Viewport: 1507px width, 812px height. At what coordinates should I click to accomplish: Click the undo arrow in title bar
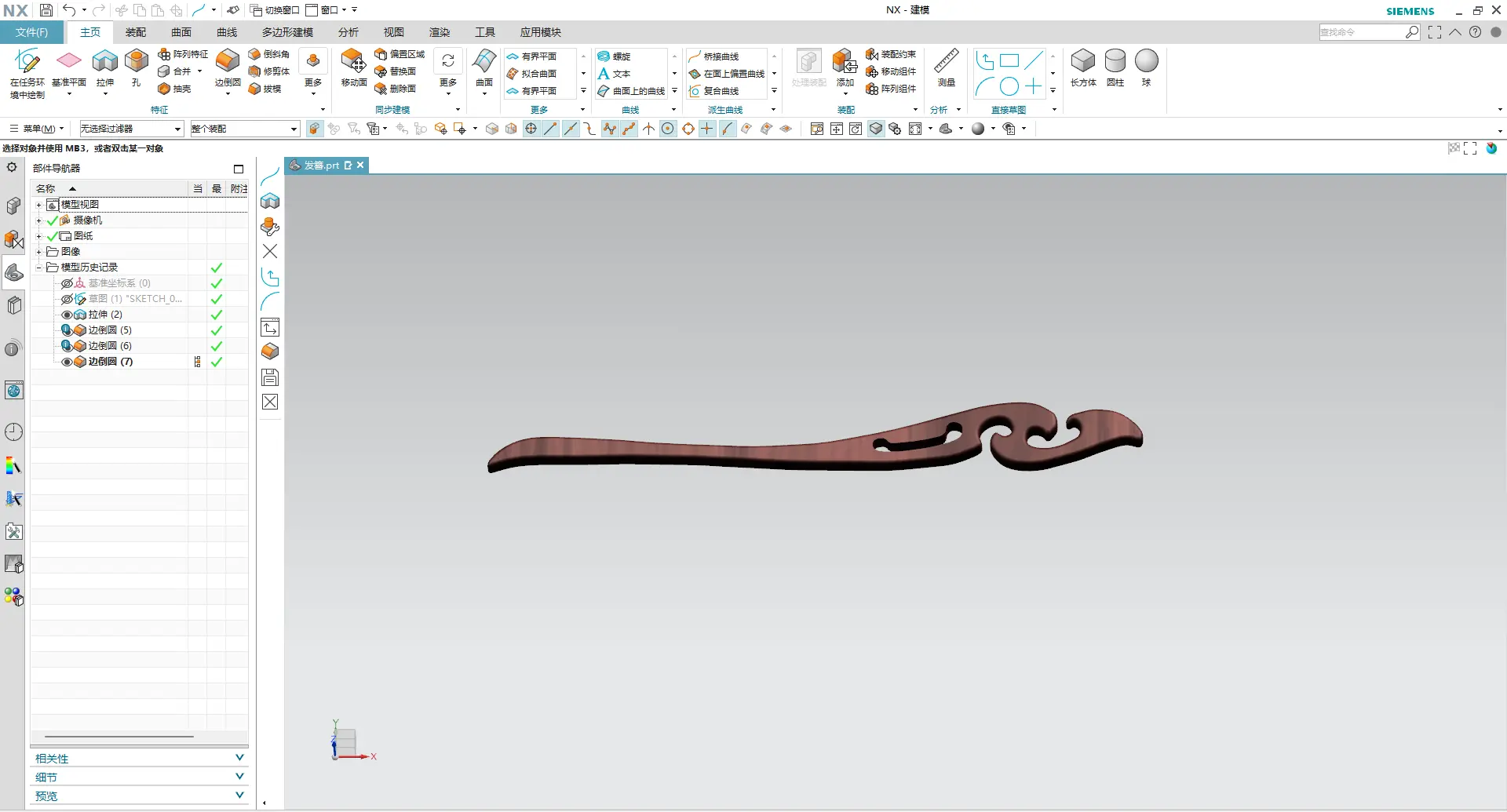tap(69, 10)
